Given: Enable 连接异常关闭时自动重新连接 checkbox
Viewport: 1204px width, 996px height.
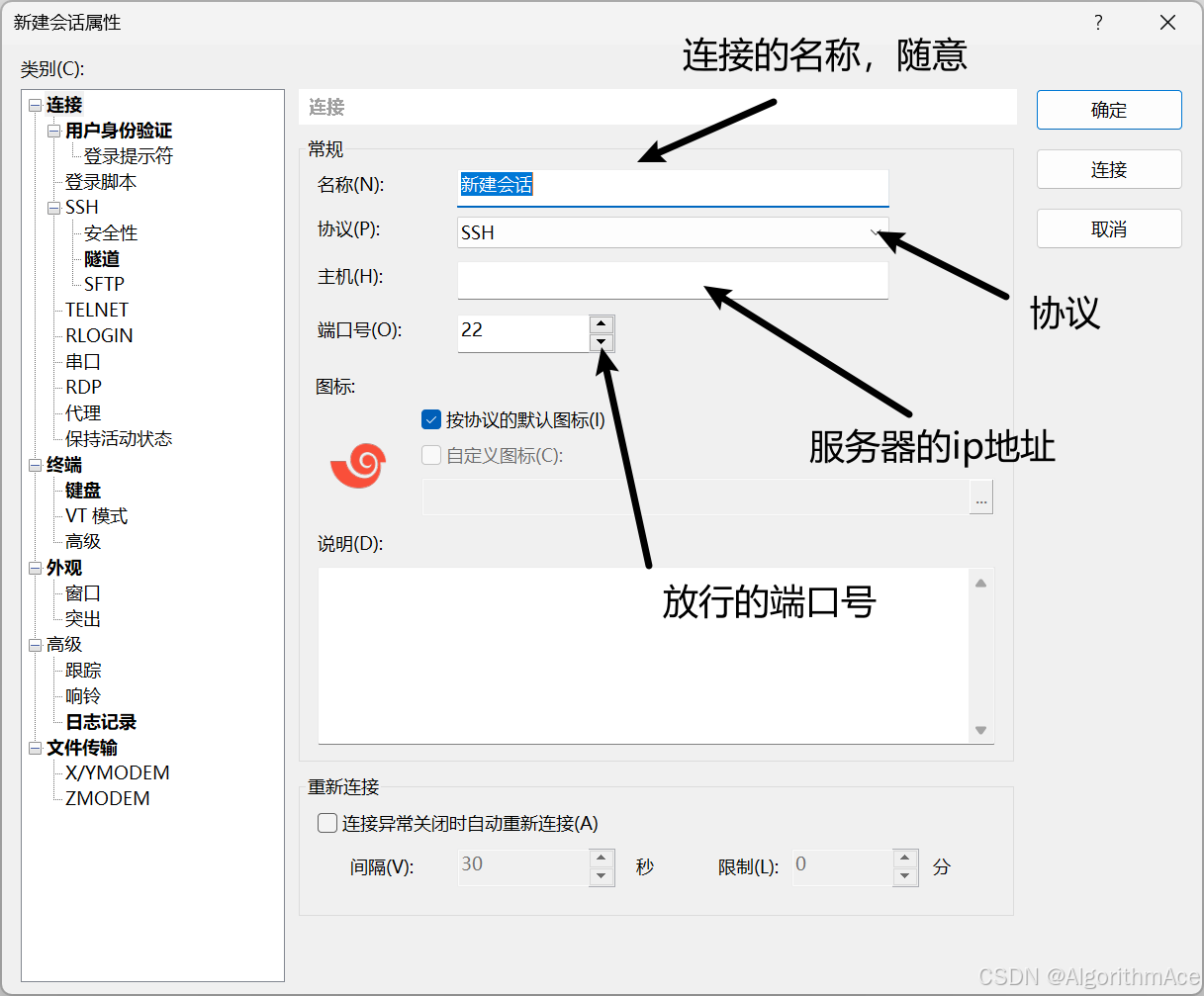Looking at the screenshot, I should 327,823.
